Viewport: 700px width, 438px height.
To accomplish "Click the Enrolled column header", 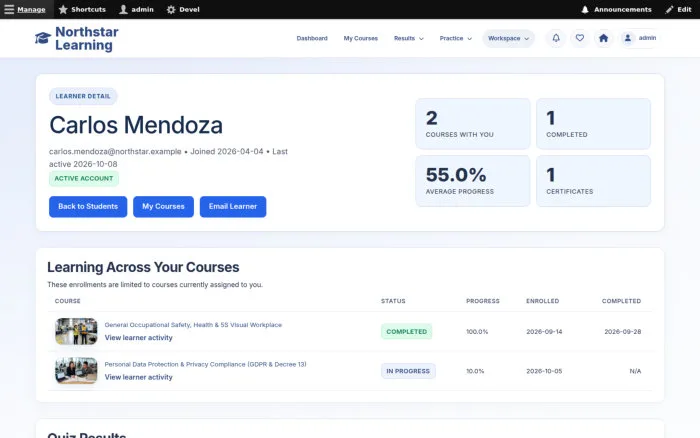I will point(542,301).
